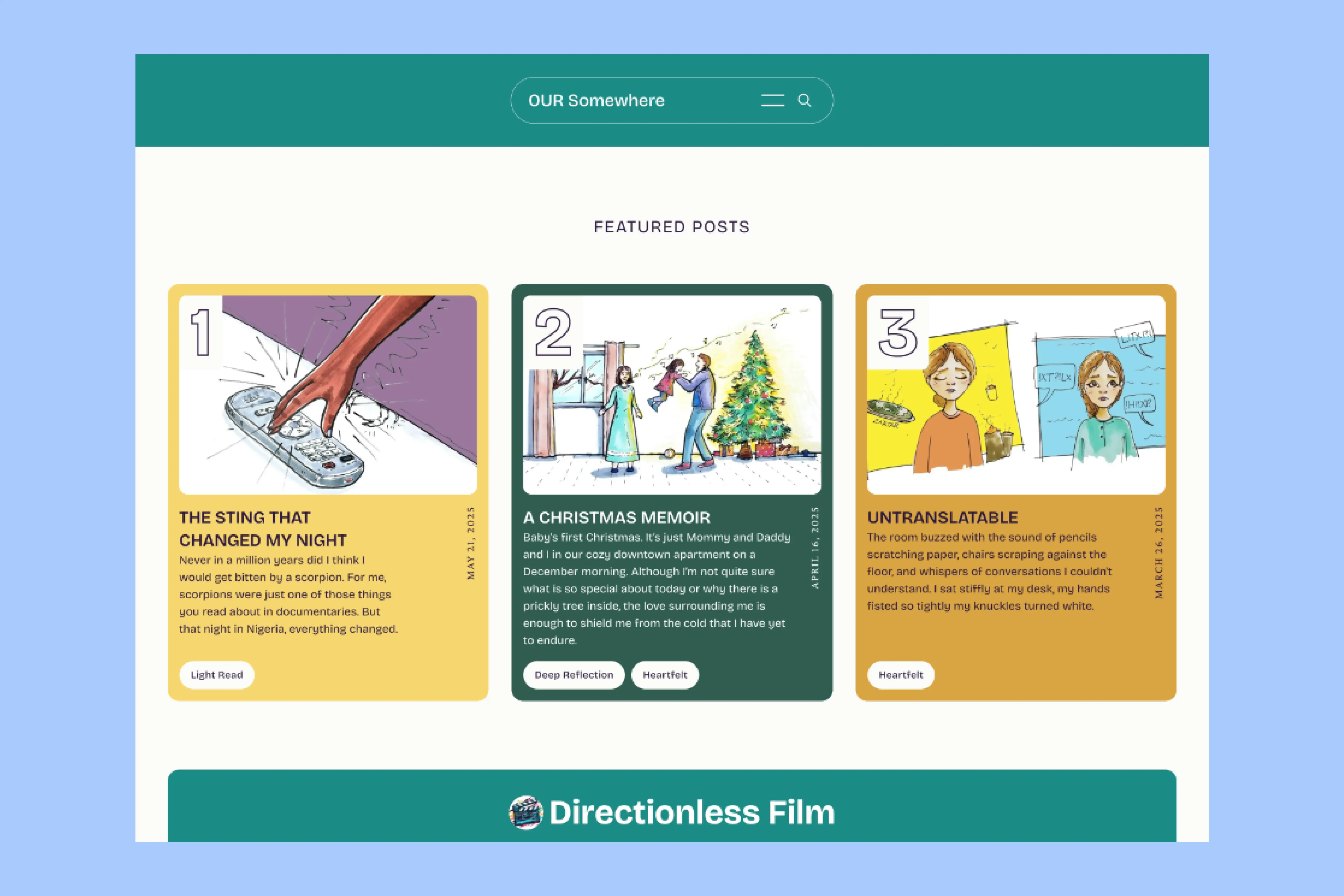Open "A Christmas Memoir" post title
This screenshot has height=896, width=1344.
click(617, 518)
